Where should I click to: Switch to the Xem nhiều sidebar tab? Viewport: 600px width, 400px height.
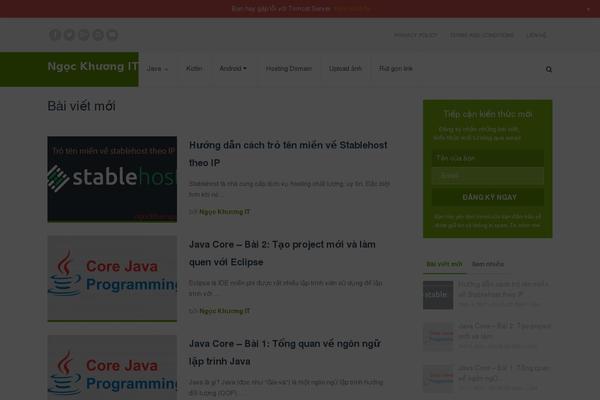click(488, 264)
